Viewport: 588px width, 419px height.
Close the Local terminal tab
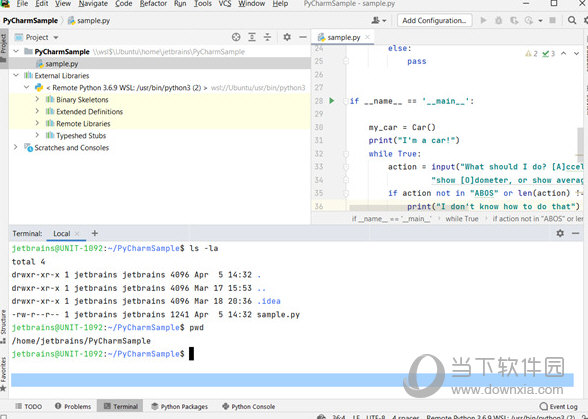coord(77,233)
